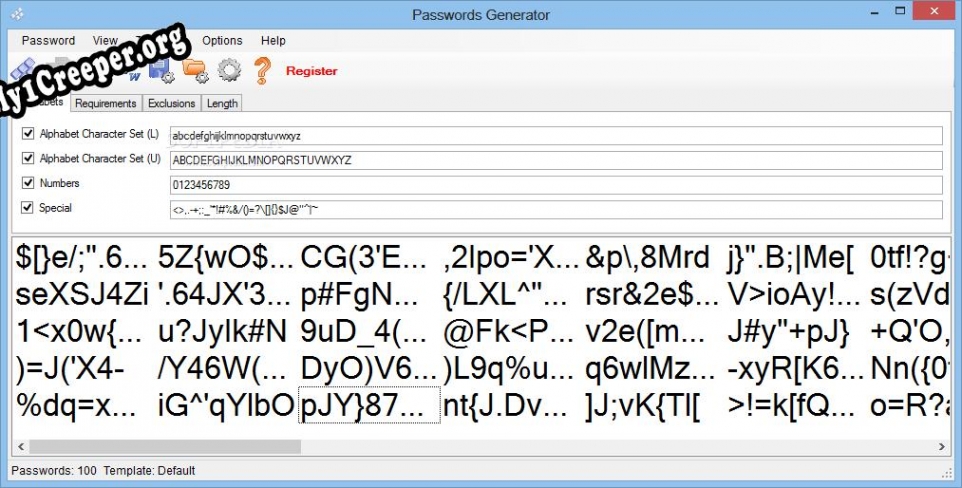Disable the Numbers checkbox
This screenshot has height=488, width=962.
29,184
